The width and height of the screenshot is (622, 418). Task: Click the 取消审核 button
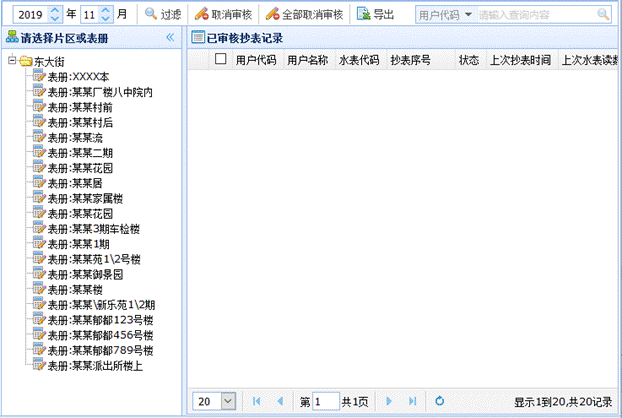point(223,14)
